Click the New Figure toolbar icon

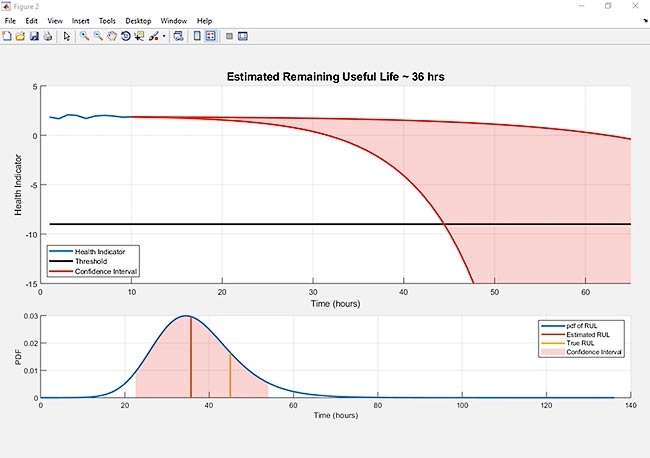click(7, 36)
